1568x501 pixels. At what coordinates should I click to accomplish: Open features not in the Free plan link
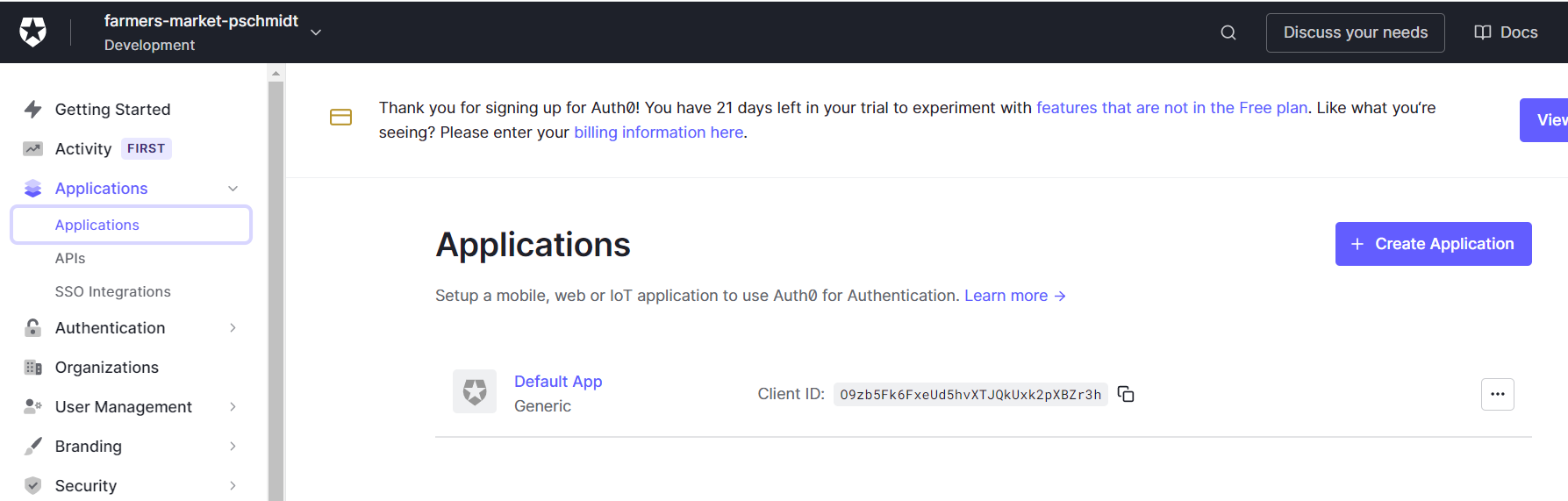[1171, 107]
